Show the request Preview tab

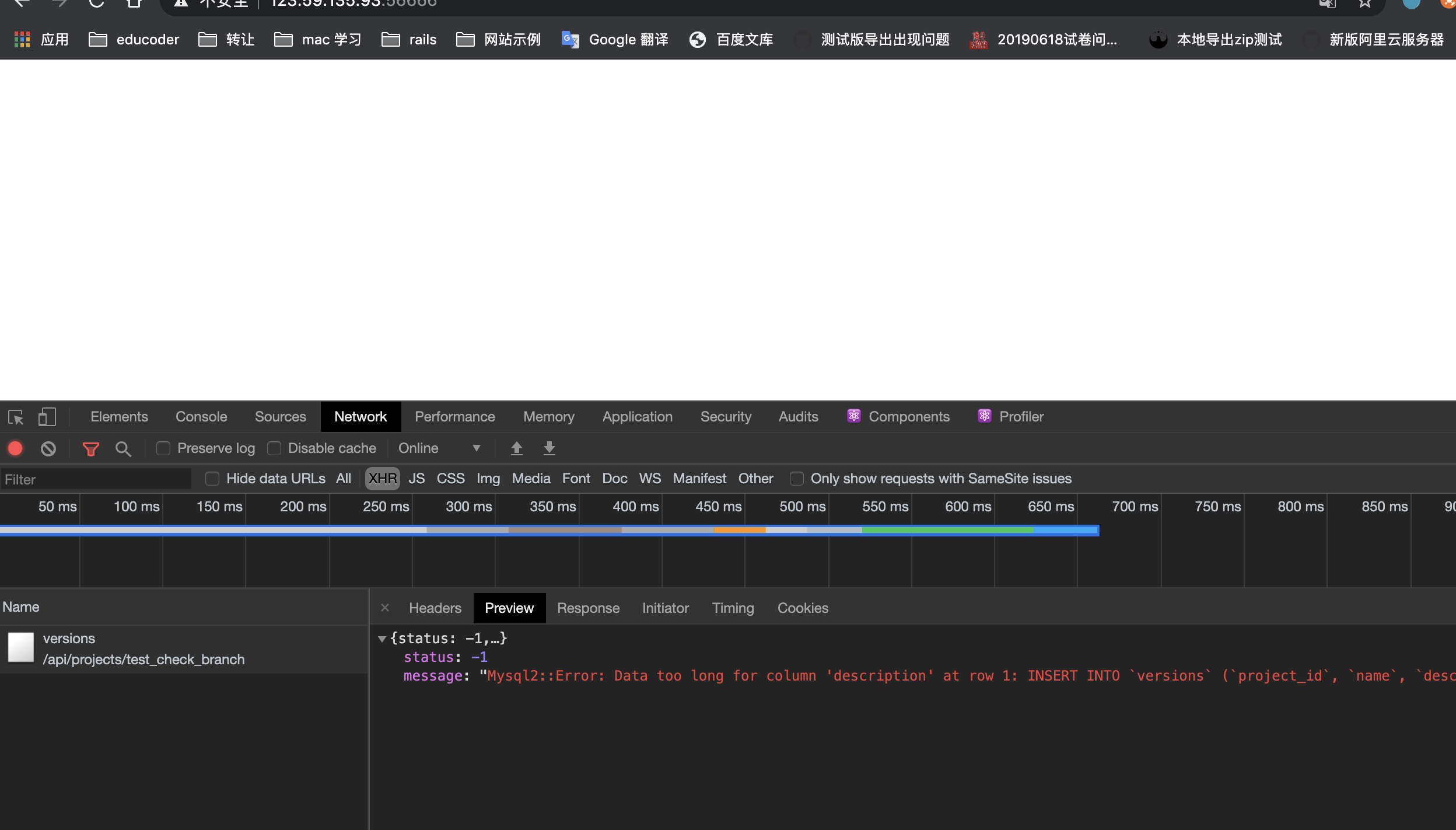click(x=509, y=608)
